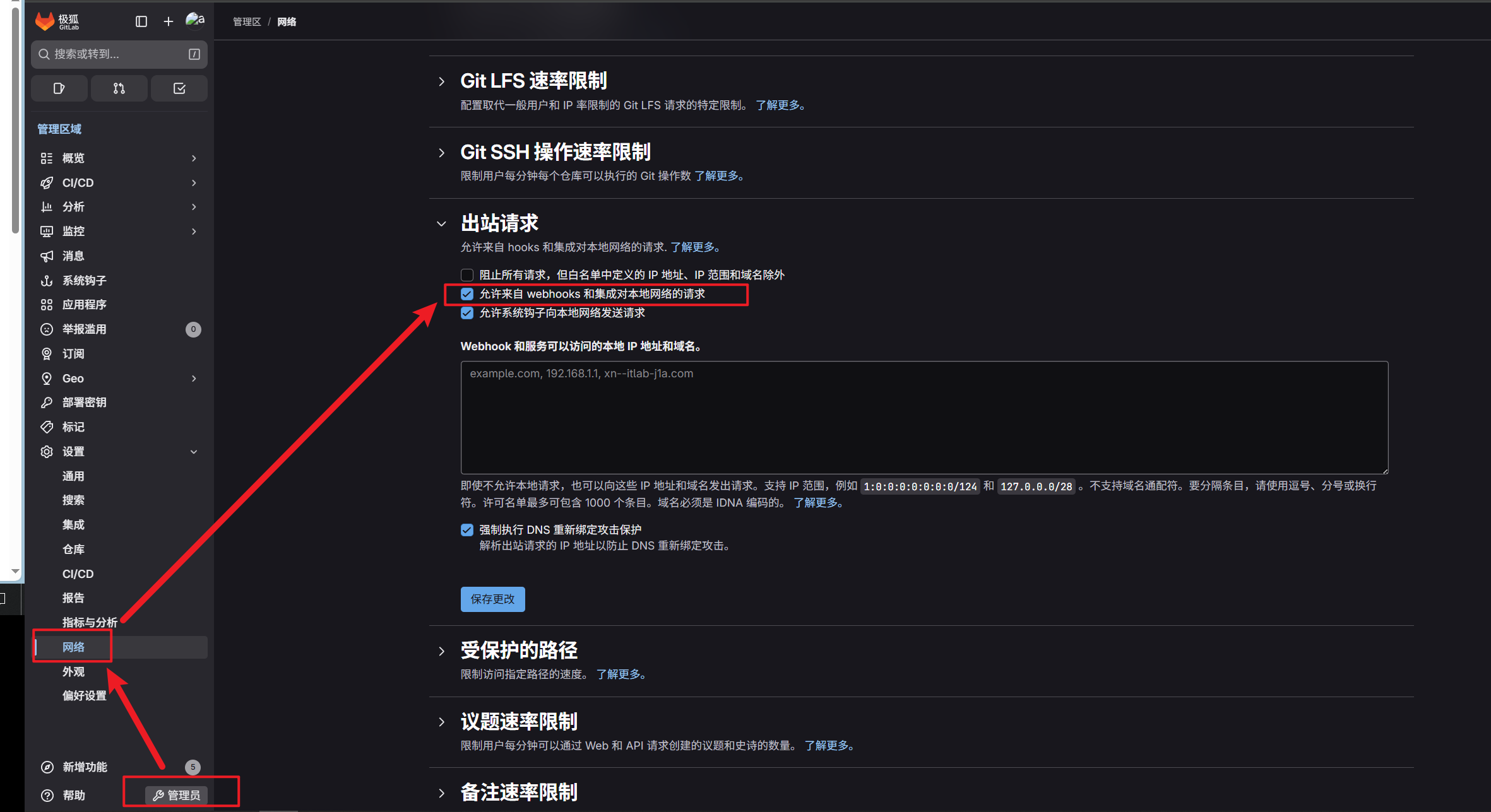Expand the 受保护的路径 section
1491x812 pixels.
442,651
